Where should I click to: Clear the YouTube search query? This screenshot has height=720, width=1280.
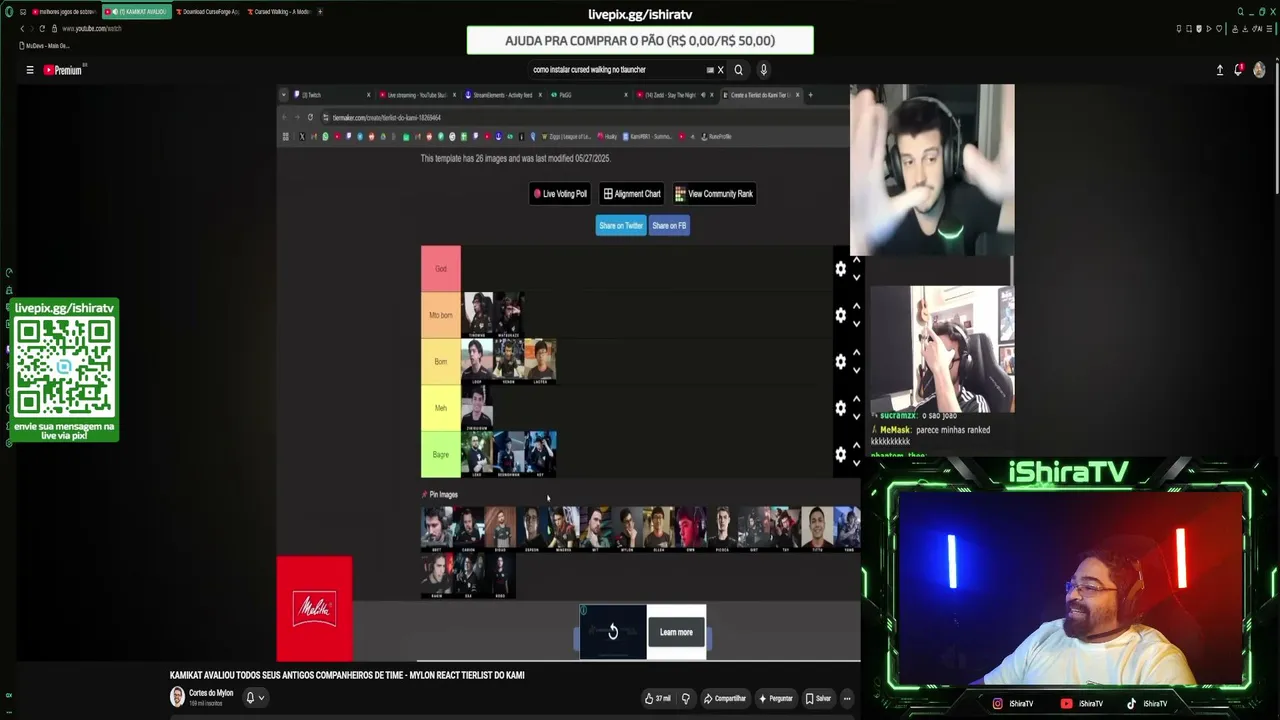tap(720, 70)
